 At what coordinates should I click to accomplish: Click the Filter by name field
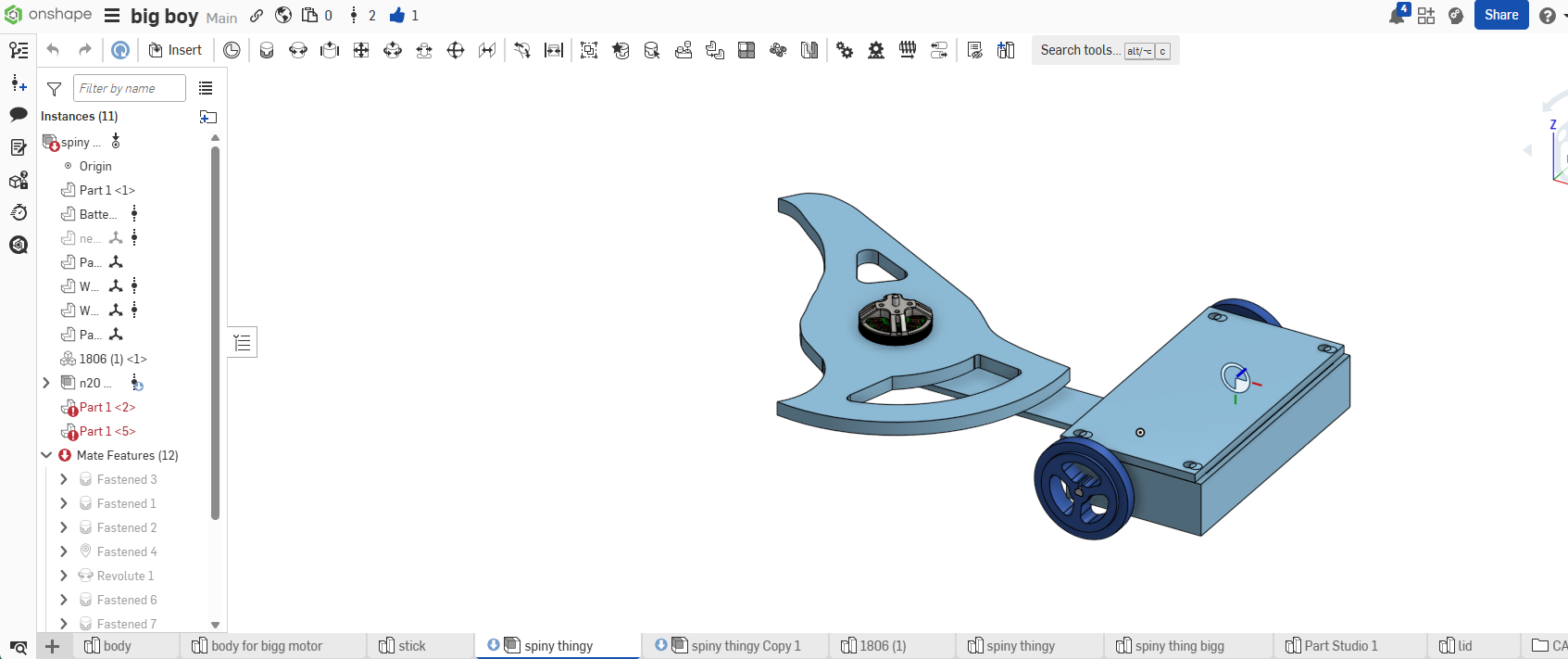coord(129,88)
